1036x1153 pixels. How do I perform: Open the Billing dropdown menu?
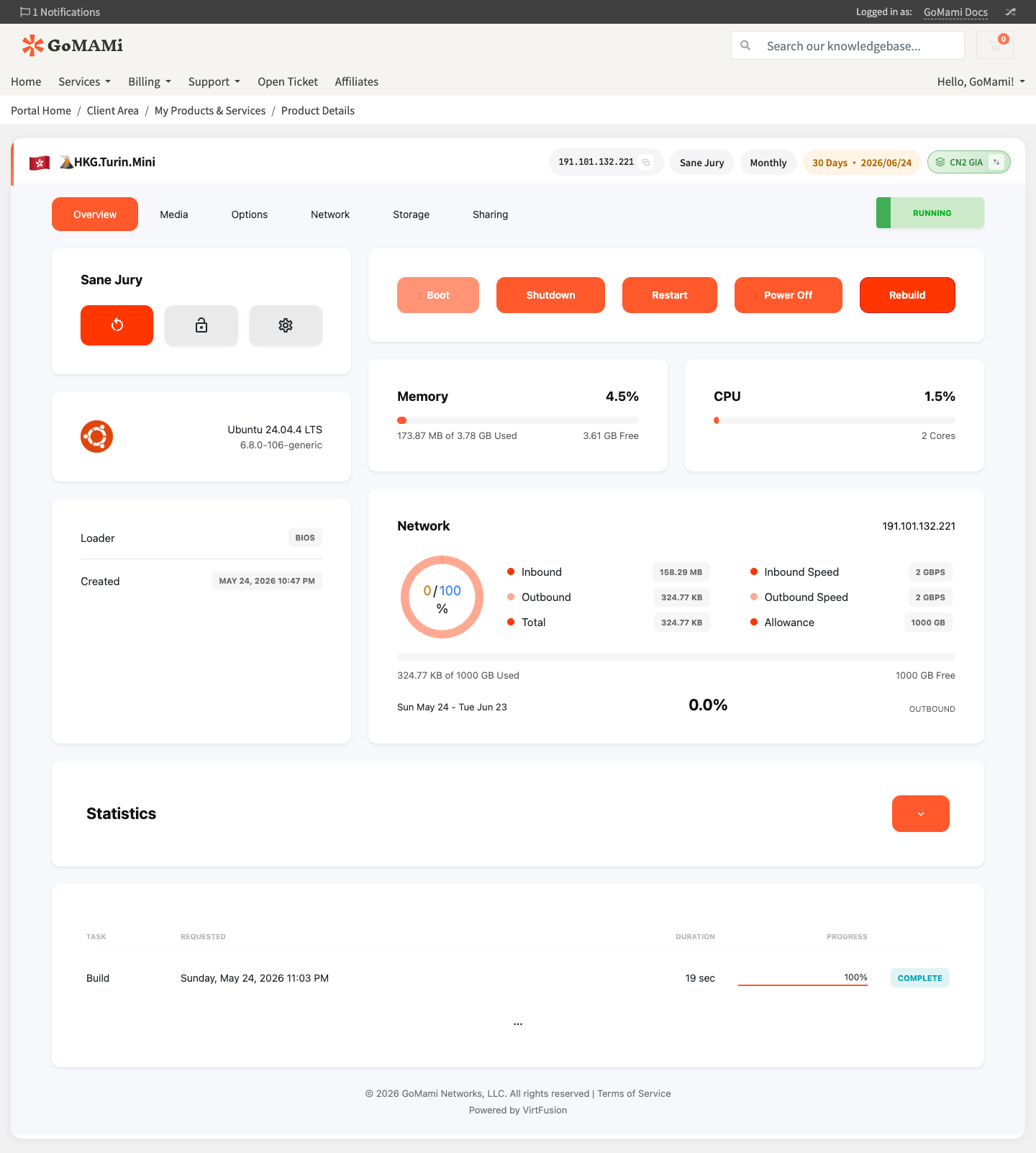(x=150, y=81)
